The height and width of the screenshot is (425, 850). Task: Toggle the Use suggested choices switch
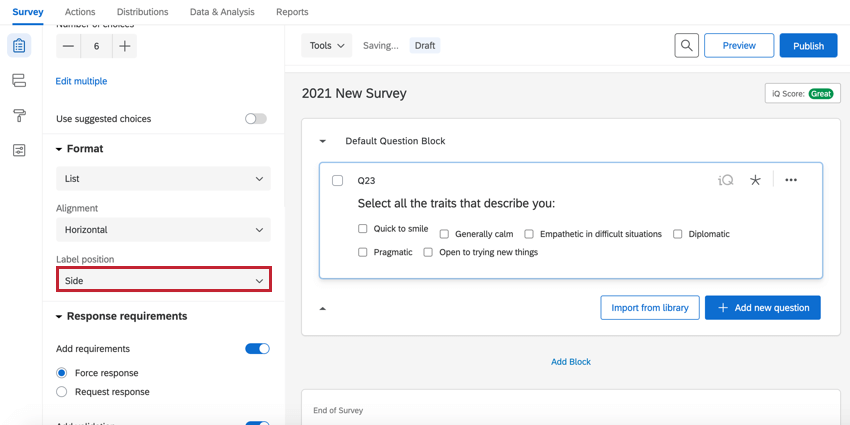(256, 119)
